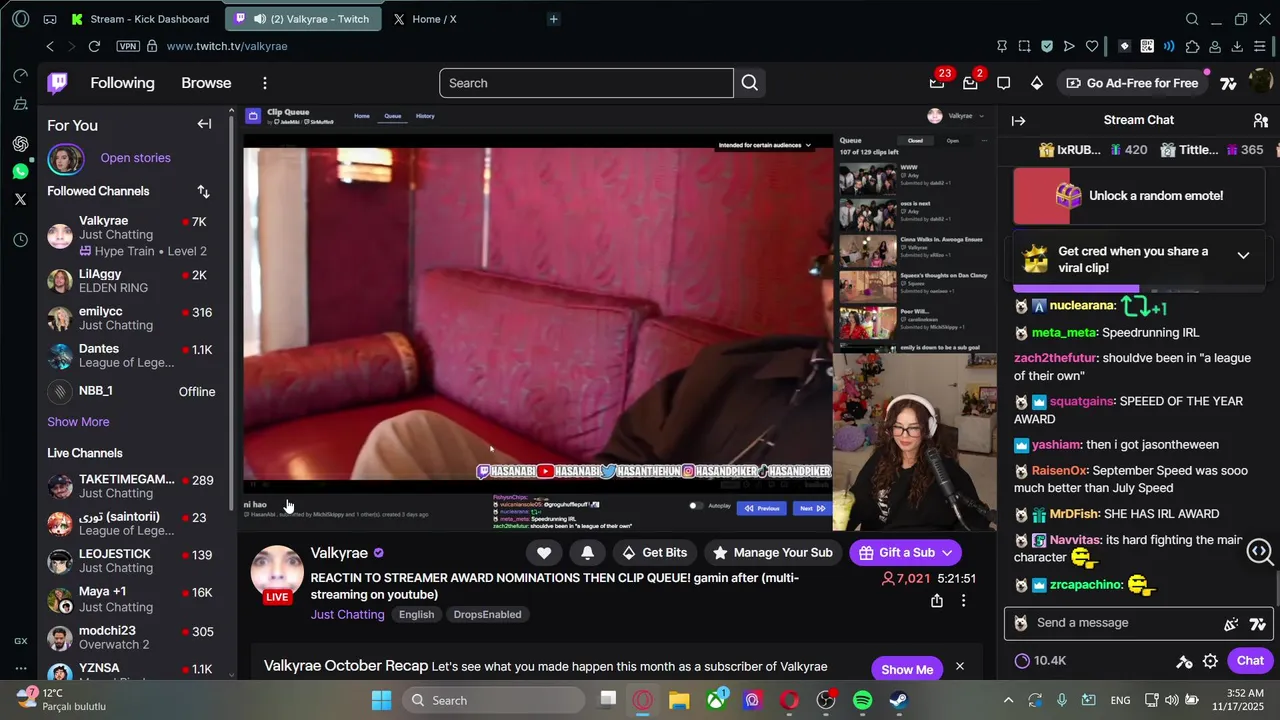Open the chat community users list icon
Screen dimensions: 1280x720
click(1260, 120)
